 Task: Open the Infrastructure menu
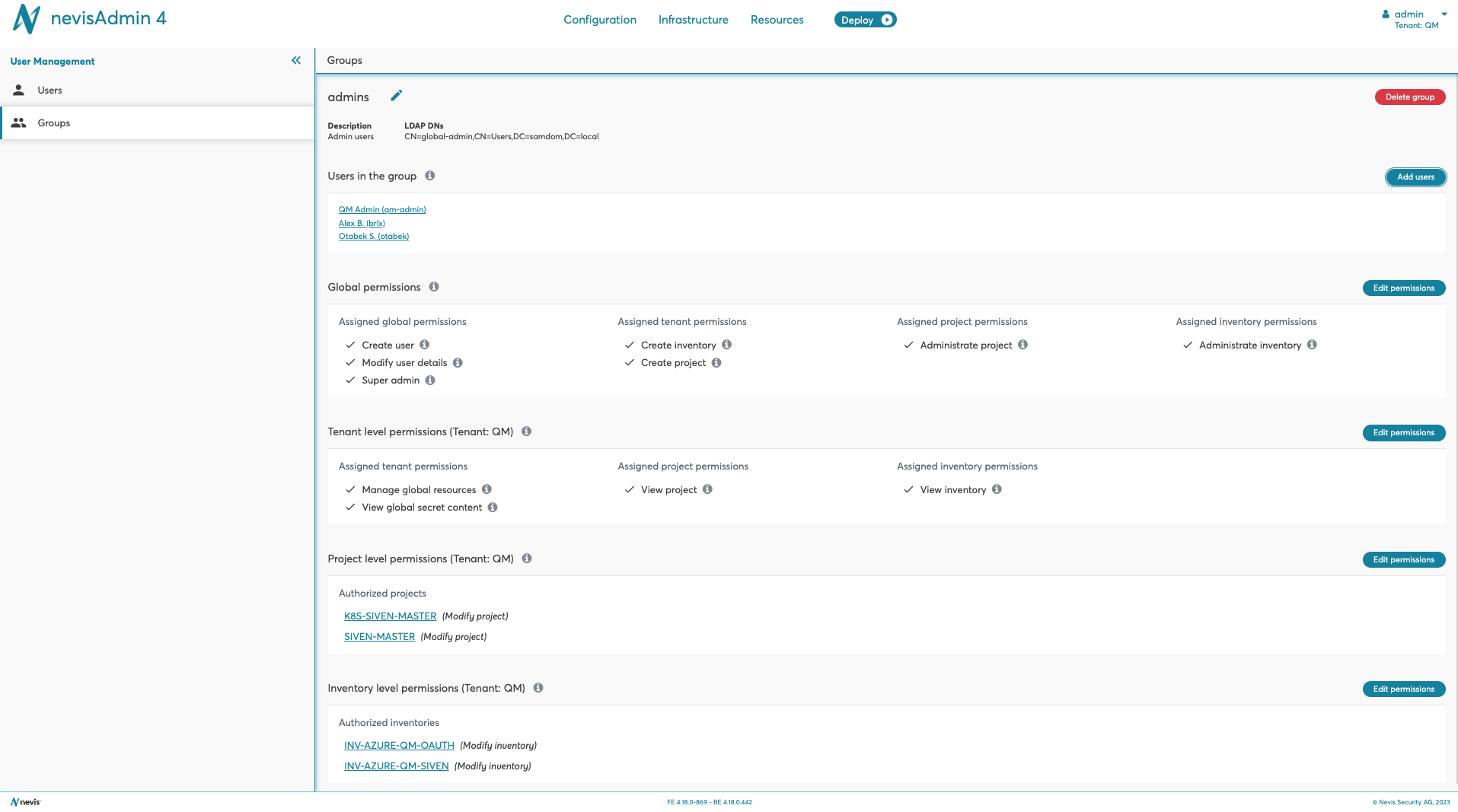coord(693,20)
